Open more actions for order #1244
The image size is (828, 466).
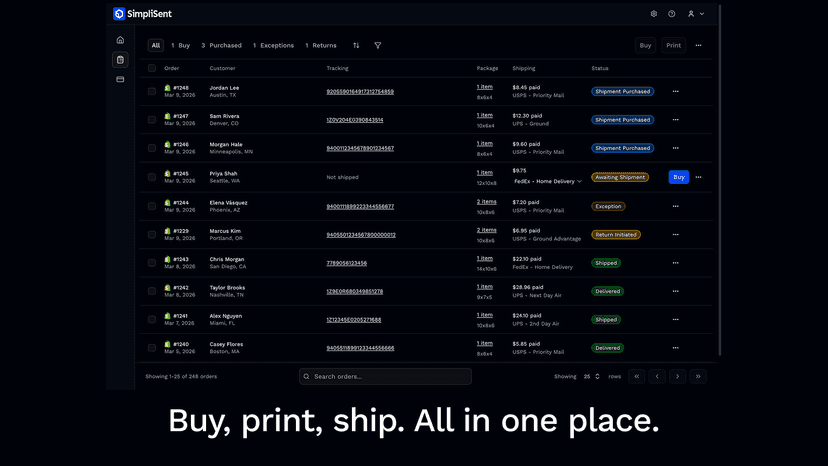pyautogui.click(x=675, y=207)
